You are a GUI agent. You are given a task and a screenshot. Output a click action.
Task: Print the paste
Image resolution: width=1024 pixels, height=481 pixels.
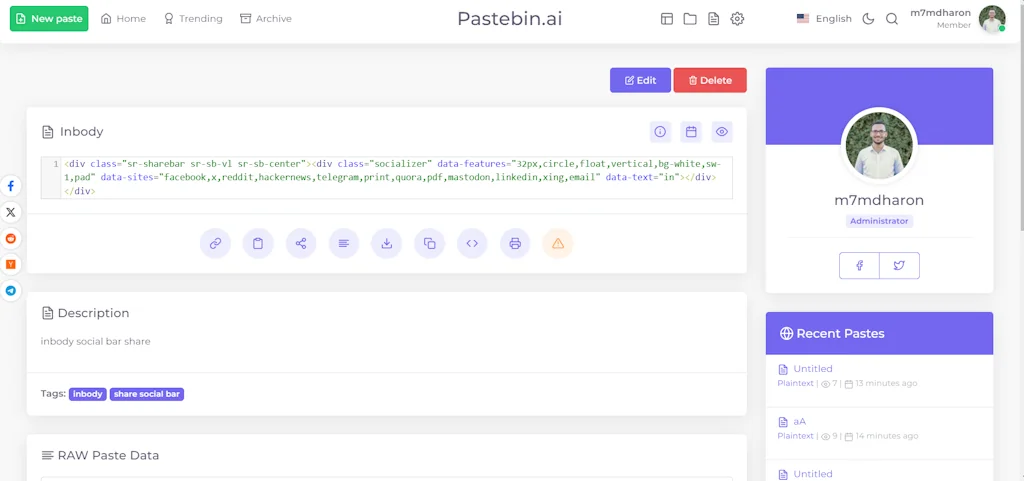515,243
